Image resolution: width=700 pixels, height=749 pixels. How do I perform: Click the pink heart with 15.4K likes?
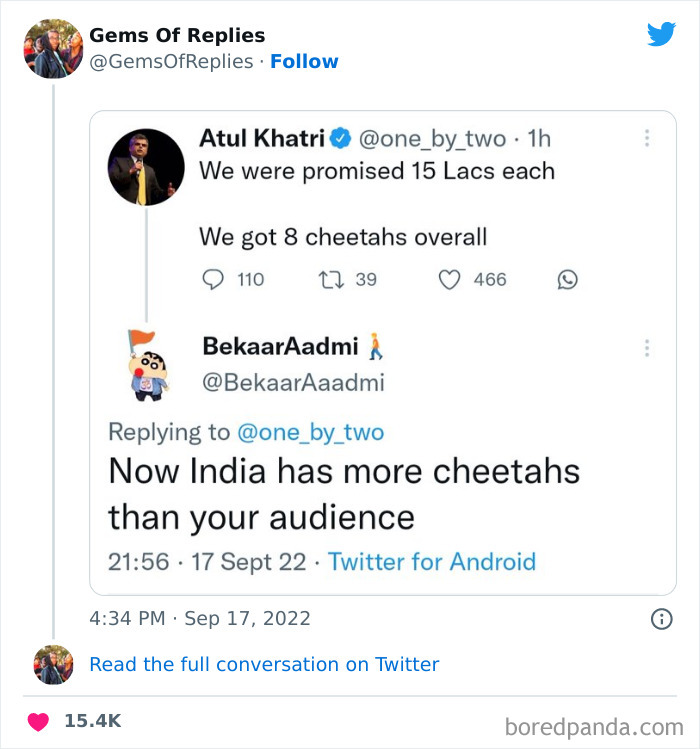(41, 720)
